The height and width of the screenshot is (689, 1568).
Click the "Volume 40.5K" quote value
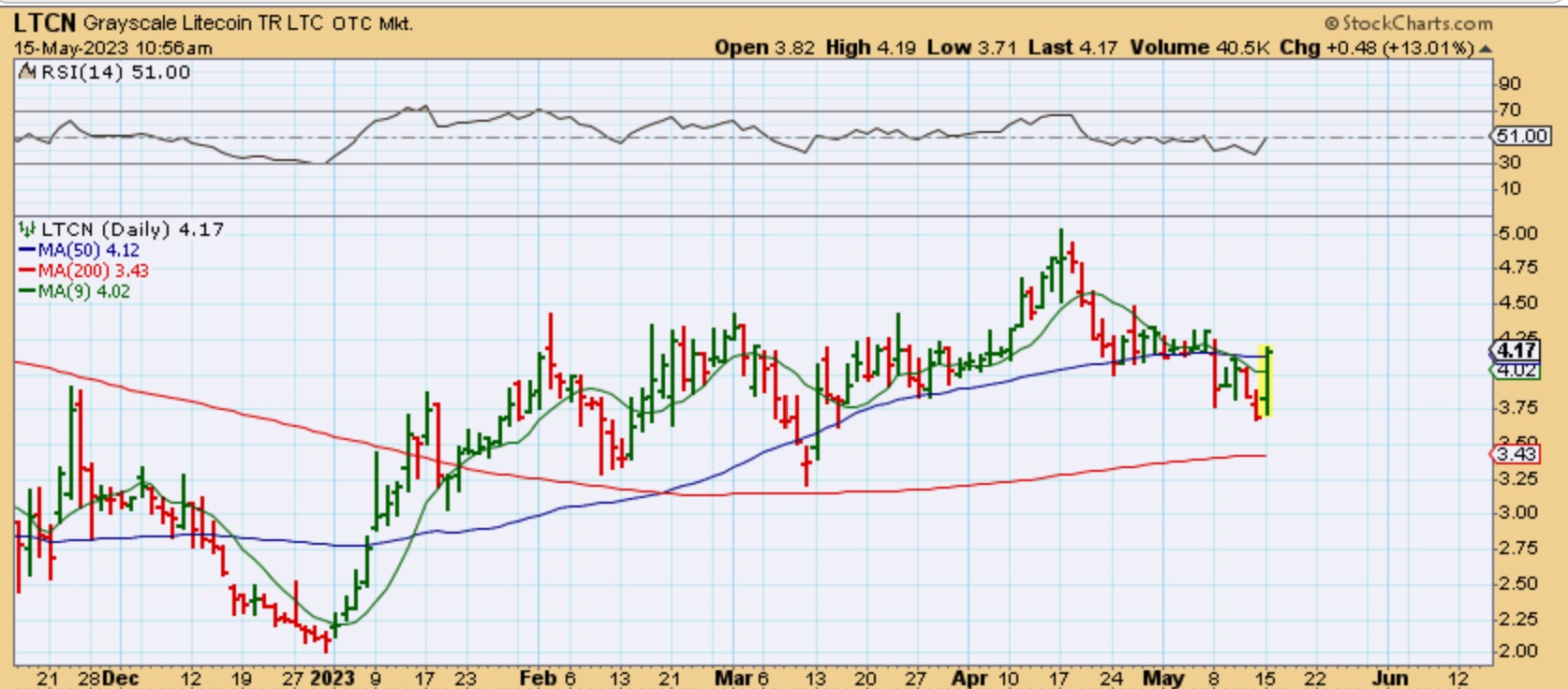tap(1198, 48)
